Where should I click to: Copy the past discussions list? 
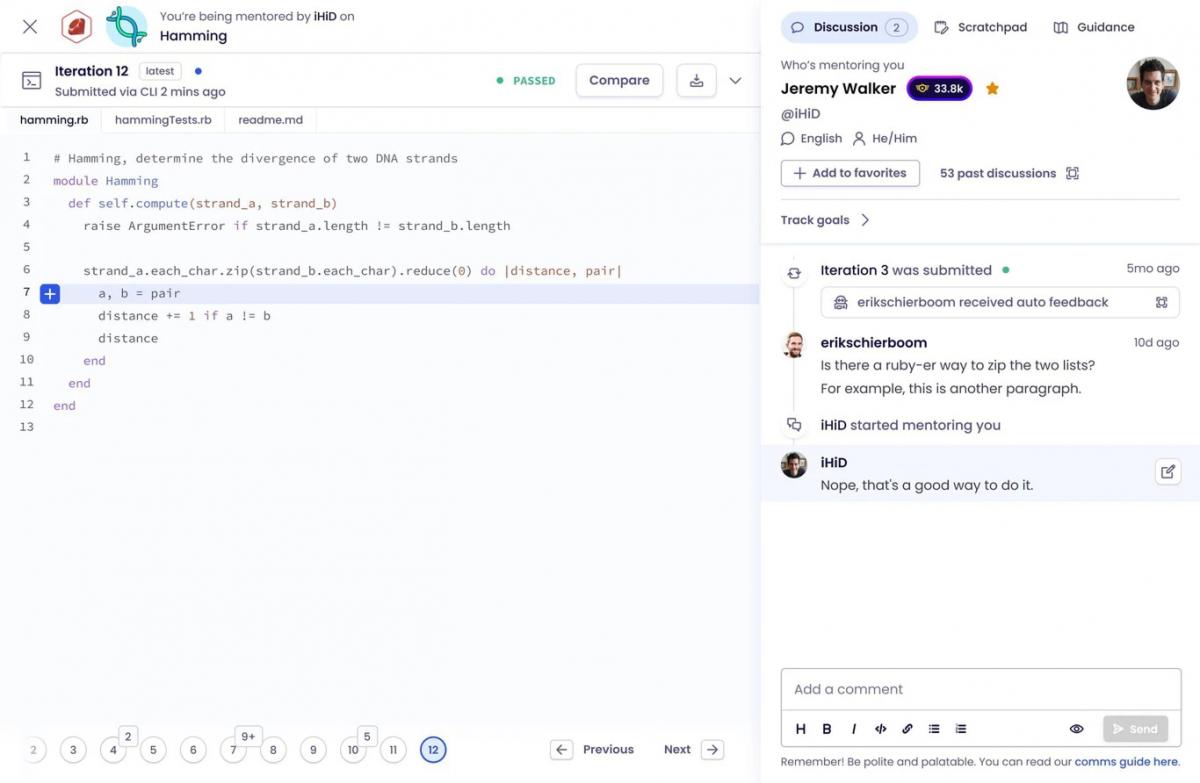[1072, 173]
